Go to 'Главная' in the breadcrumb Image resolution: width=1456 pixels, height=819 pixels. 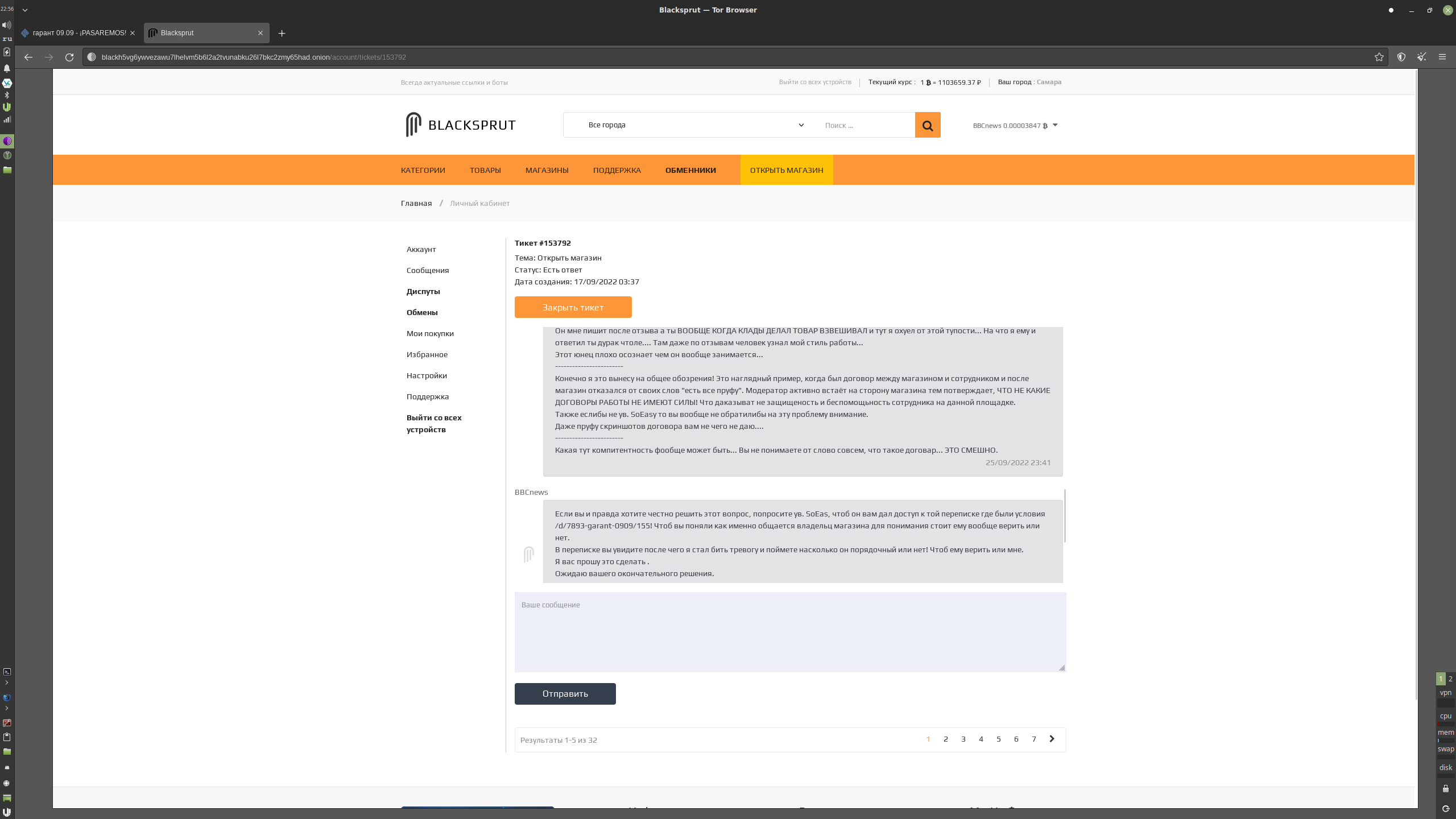point(416,203)
